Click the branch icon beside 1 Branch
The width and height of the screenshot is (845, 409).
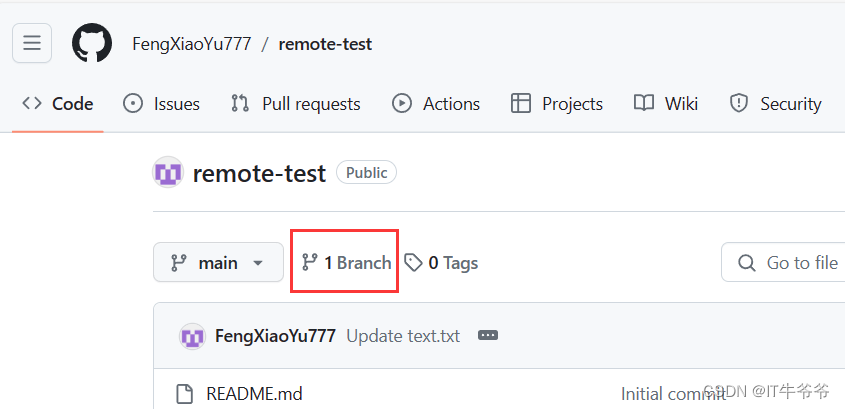[310, 263]
